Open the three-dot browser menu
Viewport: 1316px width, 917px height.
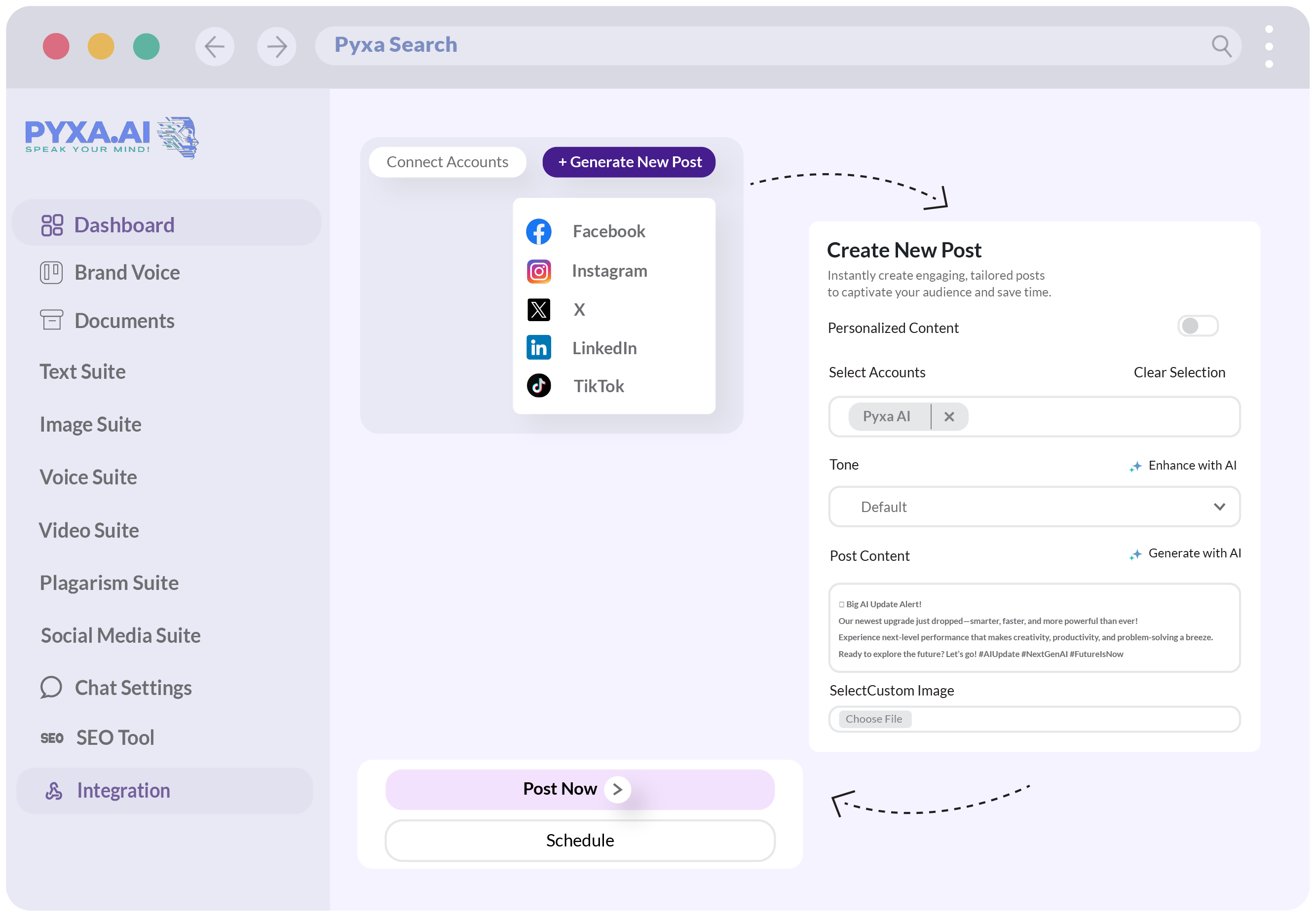point(1269,46)
